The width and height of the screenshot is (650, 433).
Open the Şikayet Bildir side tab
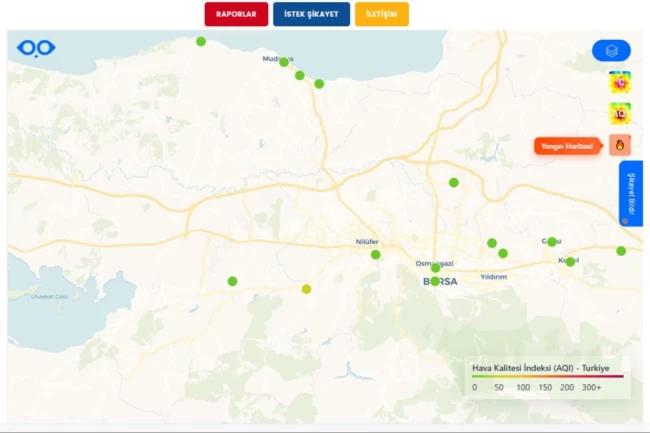[630, 193]
